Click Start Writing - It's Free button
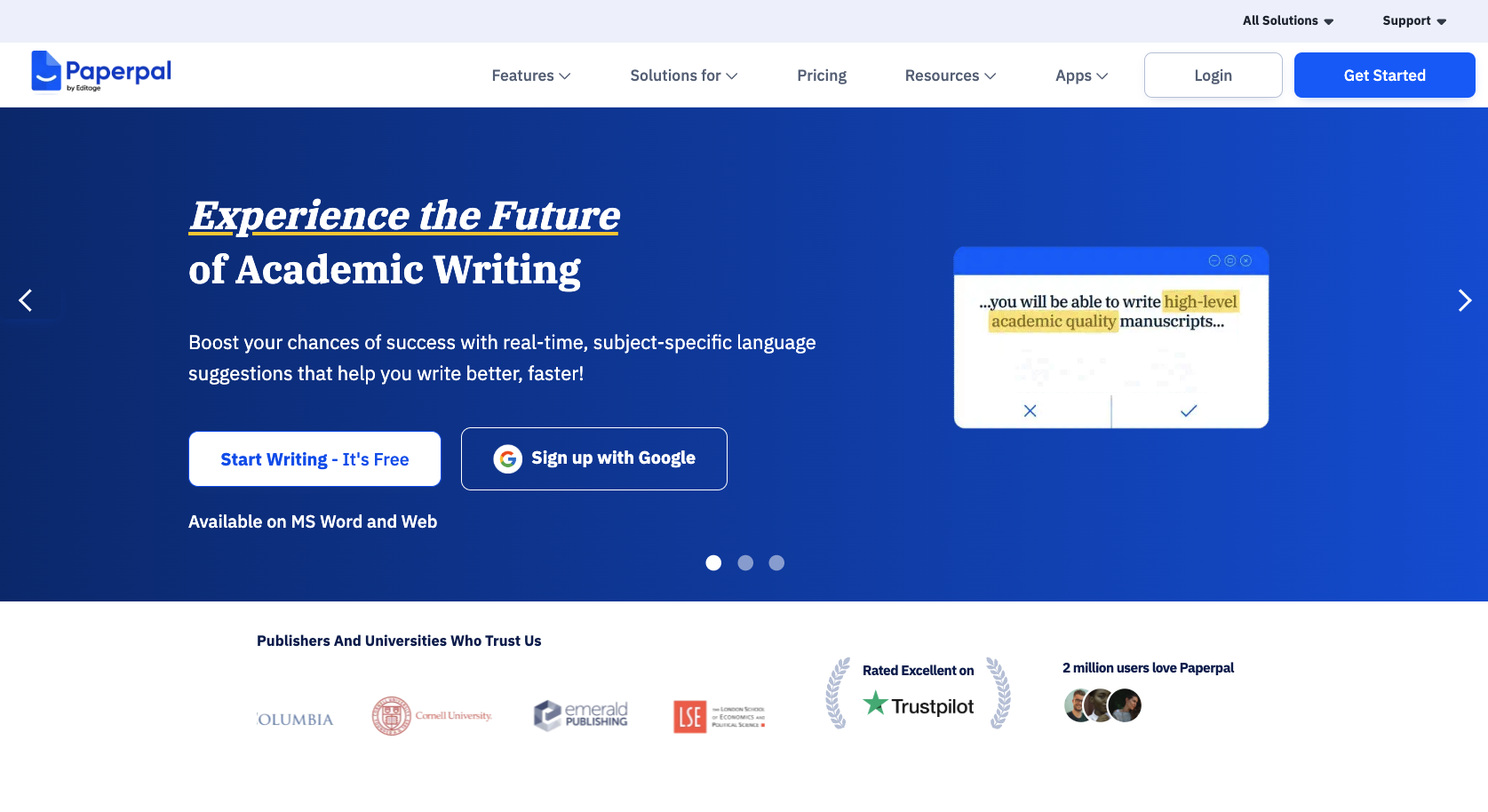The height and width of the screenshot is (812, 1488). point(314,459)
